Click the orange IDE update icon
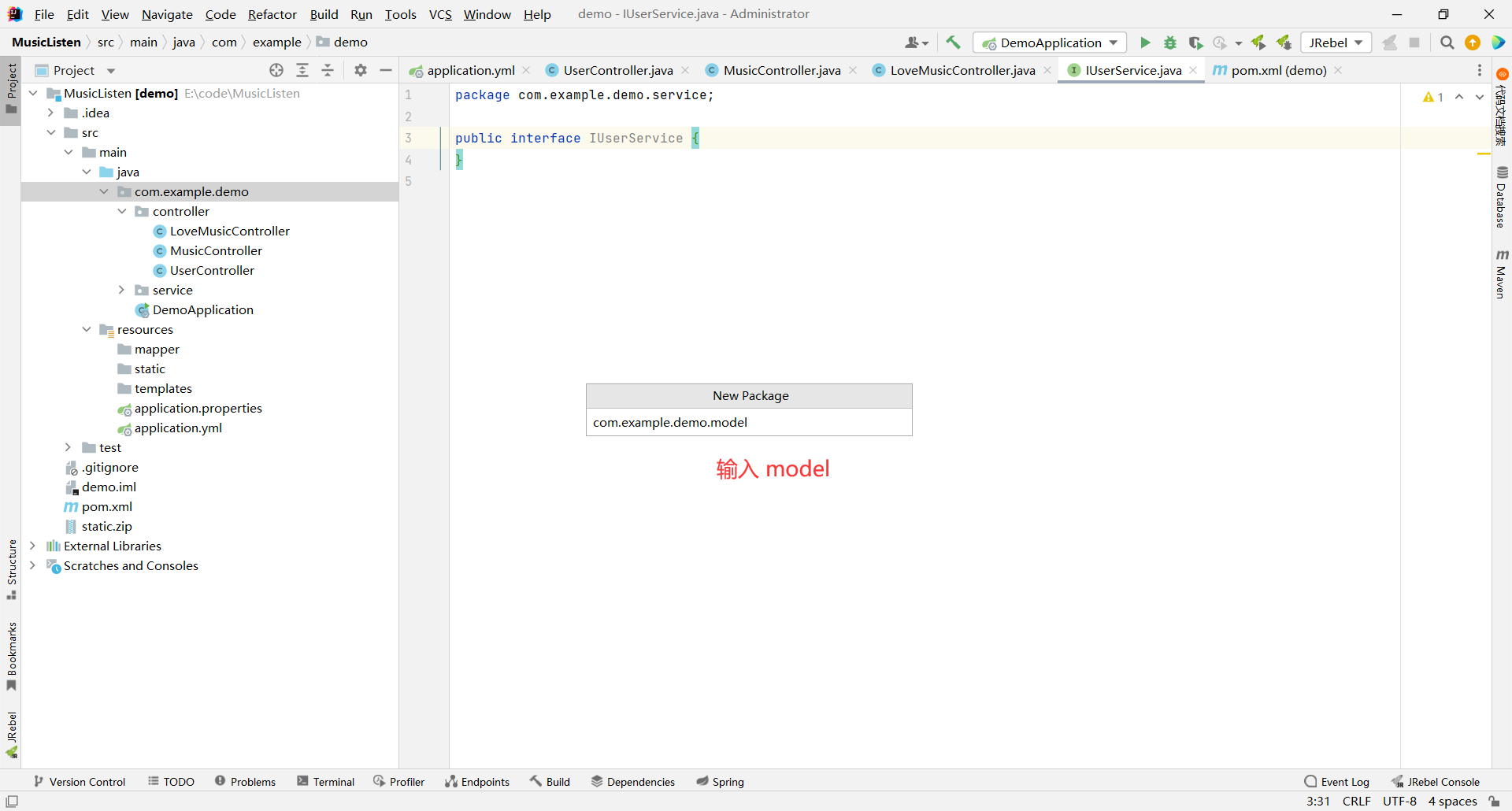Image resolution: width=1512 pixels, height=811 pixels. [1473, 43]
